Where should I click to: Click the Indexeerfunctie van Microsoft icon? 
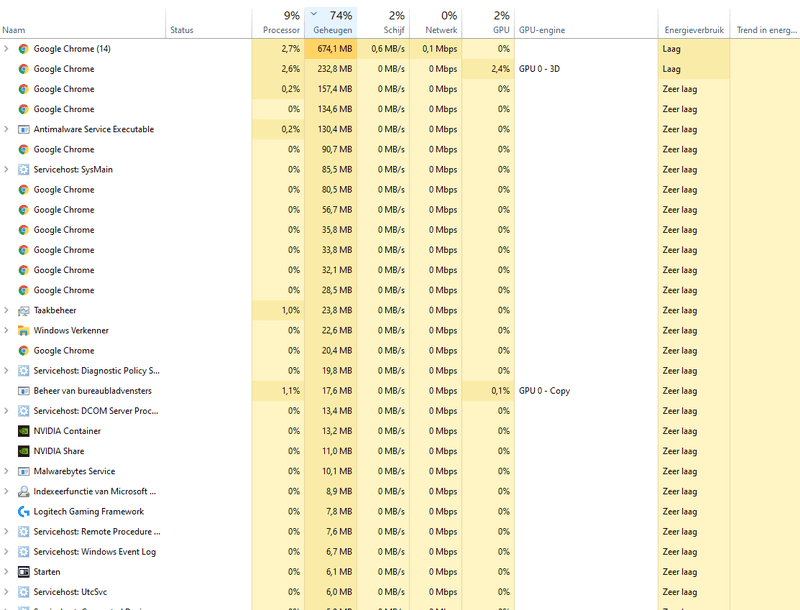[x=23, y=492]
